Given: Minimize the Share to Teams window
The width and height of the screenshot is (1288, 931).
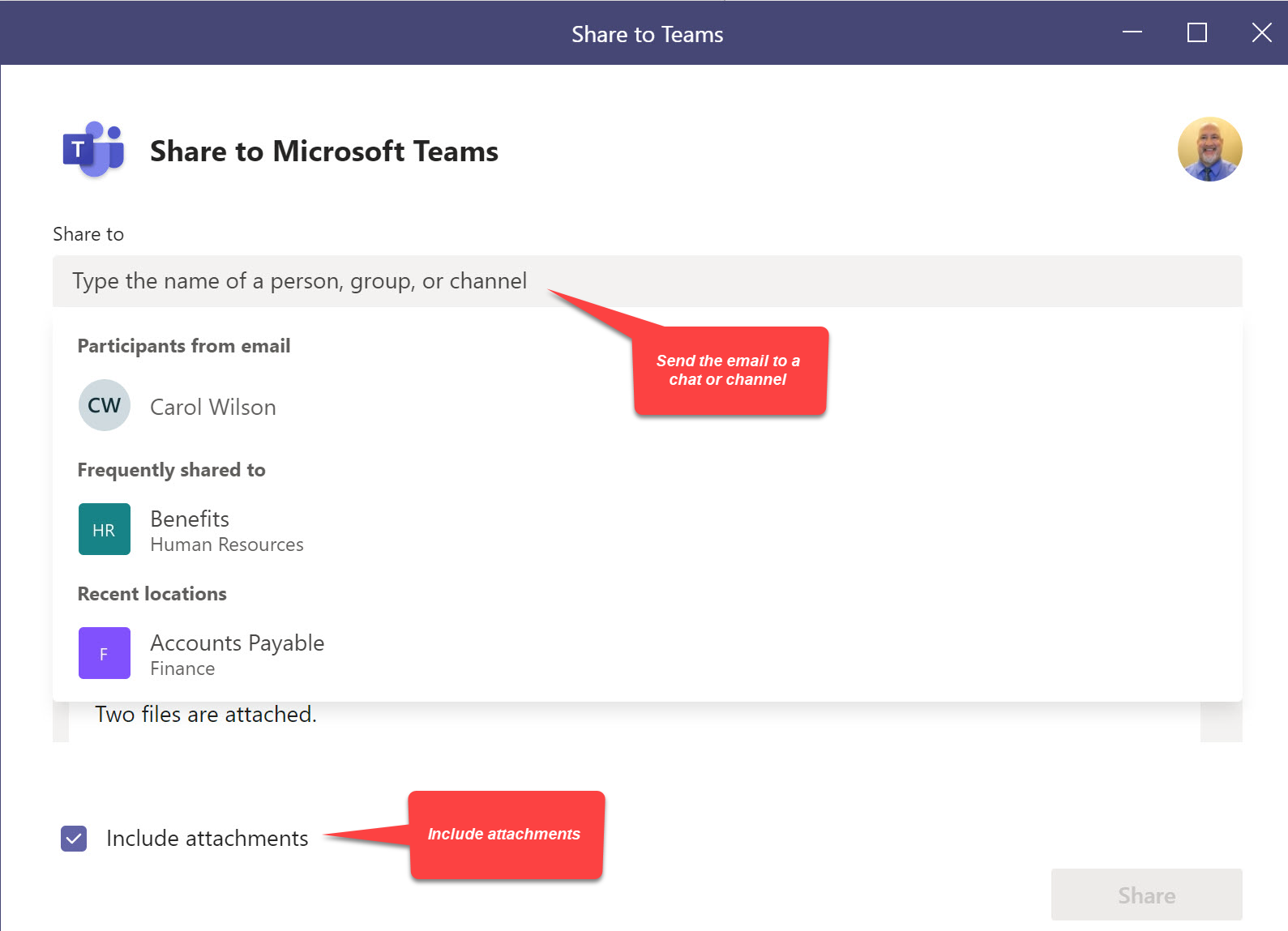Looking at the screenshot, I should 1132,32.
